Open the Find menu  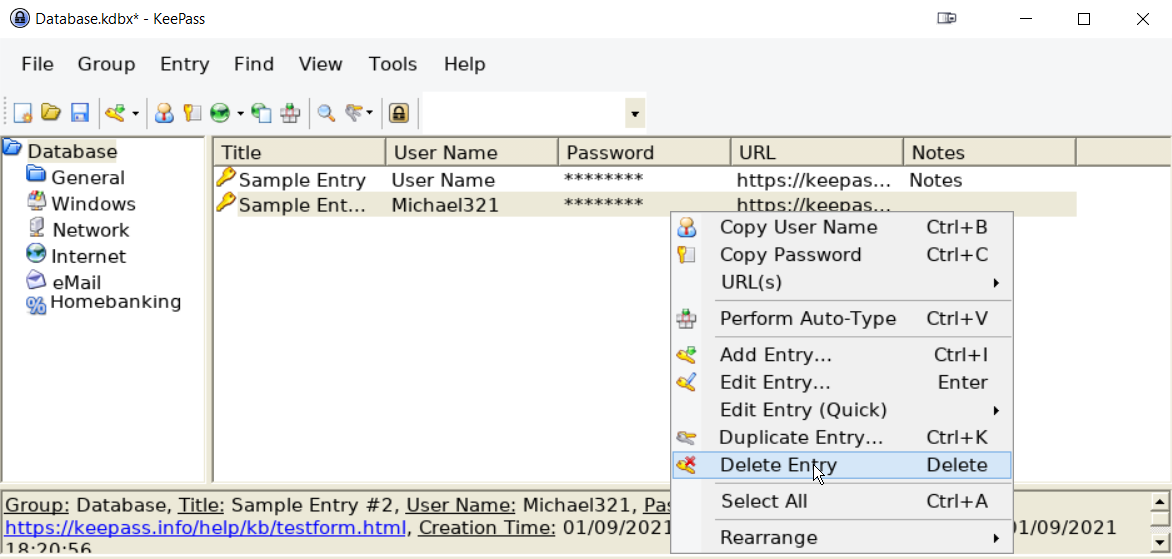point(254,64)
